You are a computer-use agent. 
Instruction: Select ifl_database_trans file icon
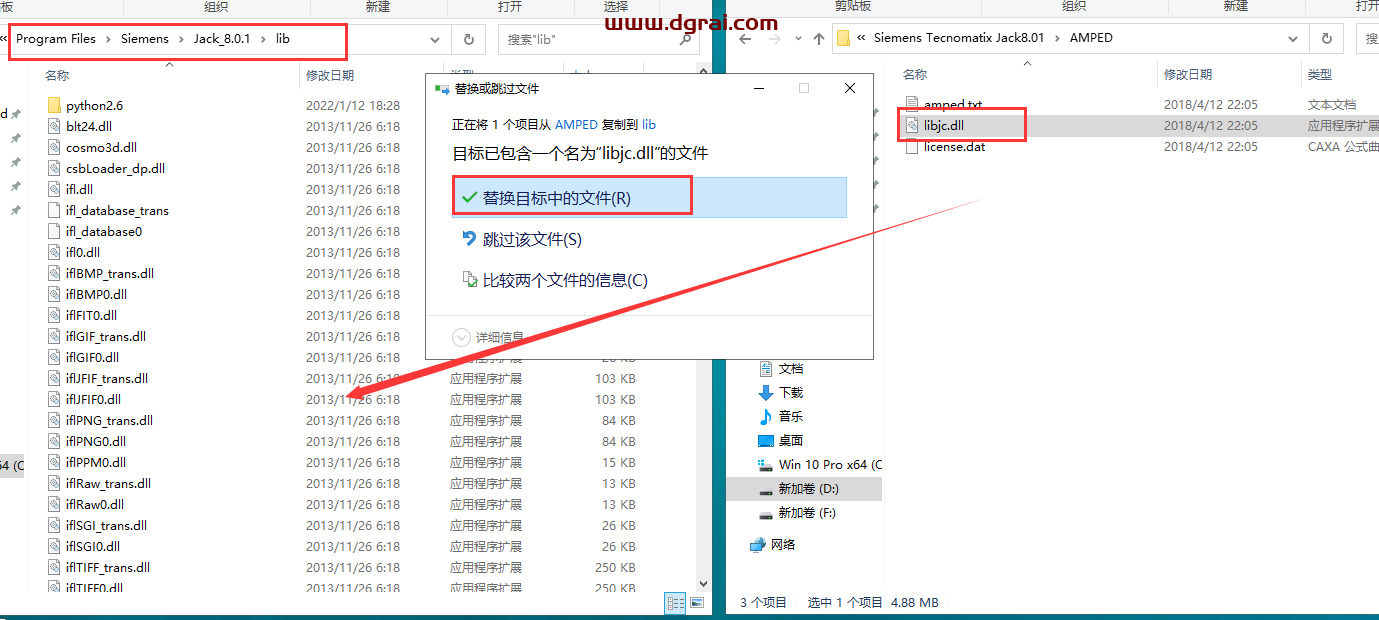55,210
